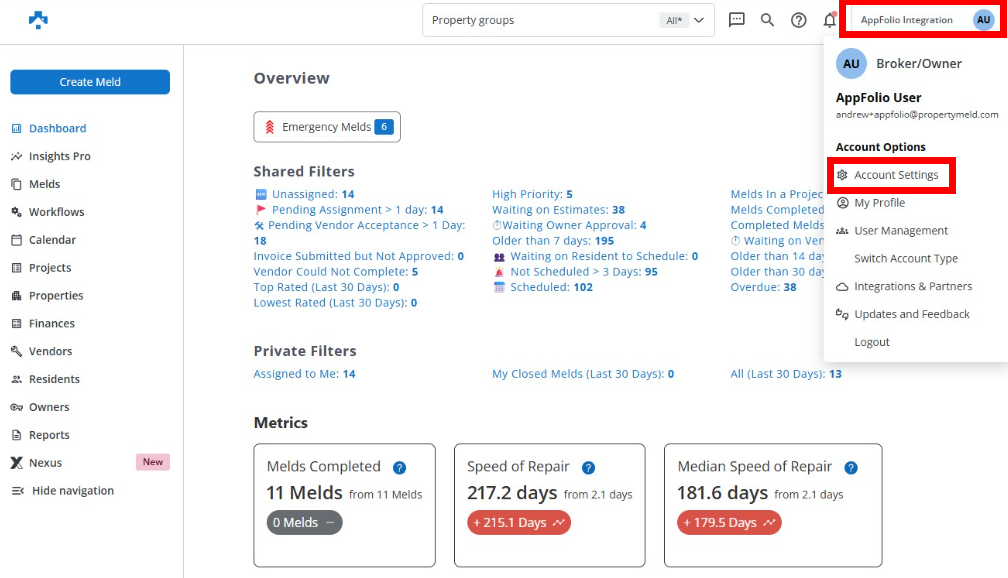Open the chat messages icon
The image size is (1008, 578).
(x=737, y=20)
